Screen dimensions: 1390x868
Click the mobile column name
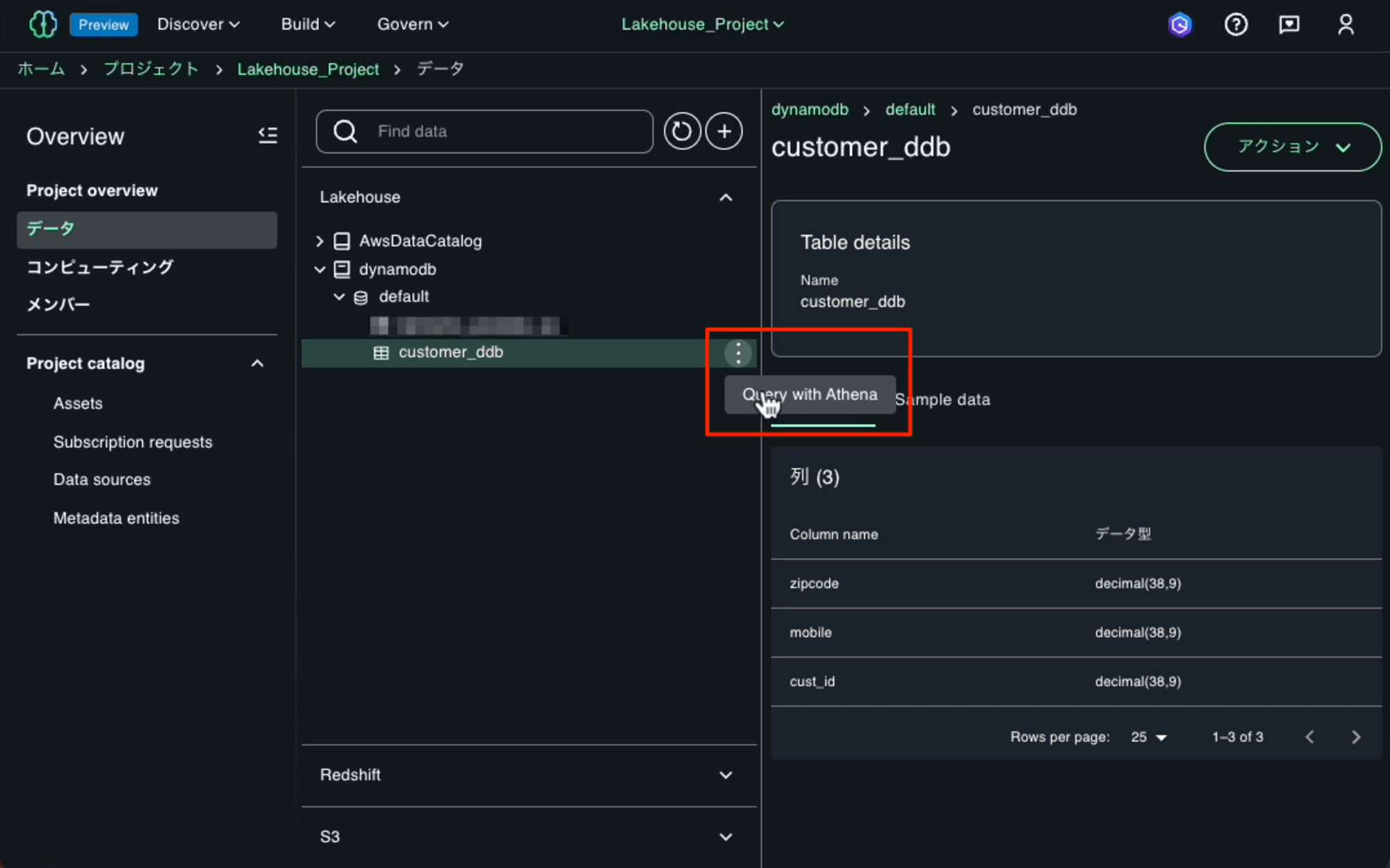coord(810,632)
